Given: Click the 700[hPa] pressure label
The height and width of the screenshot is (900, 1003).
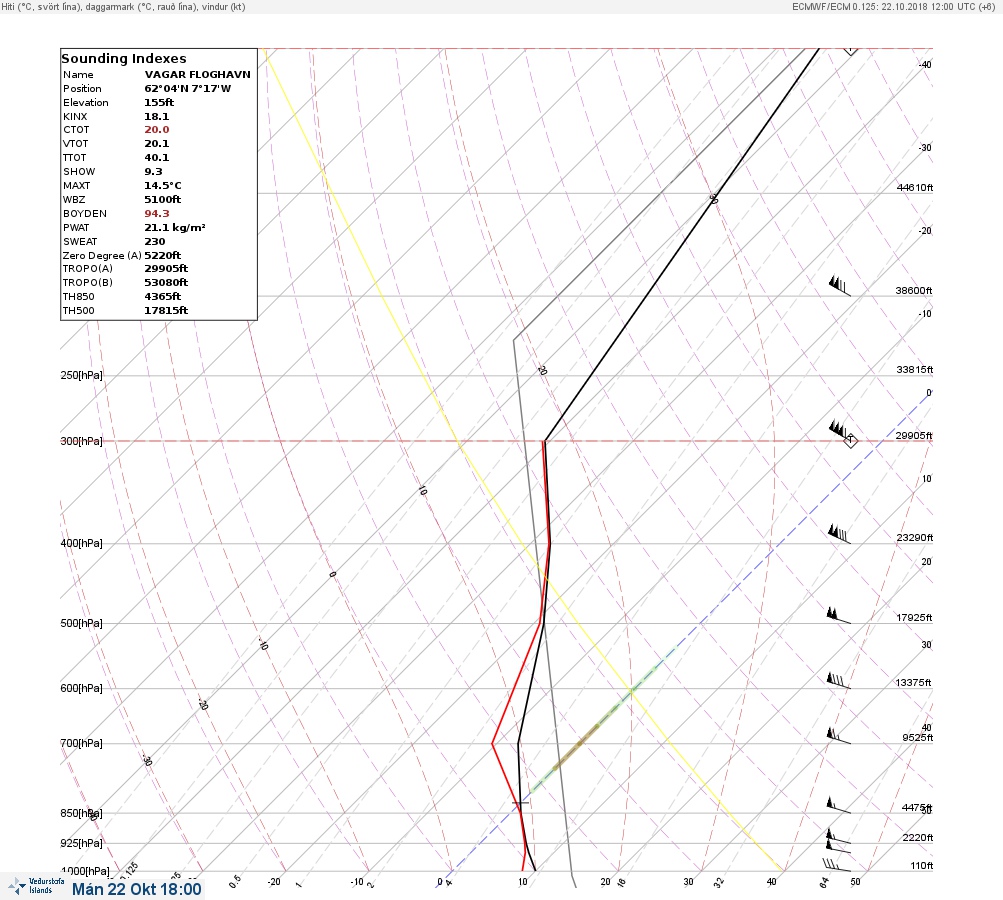Looking at the screenshot, I should [x=81, y=743].
